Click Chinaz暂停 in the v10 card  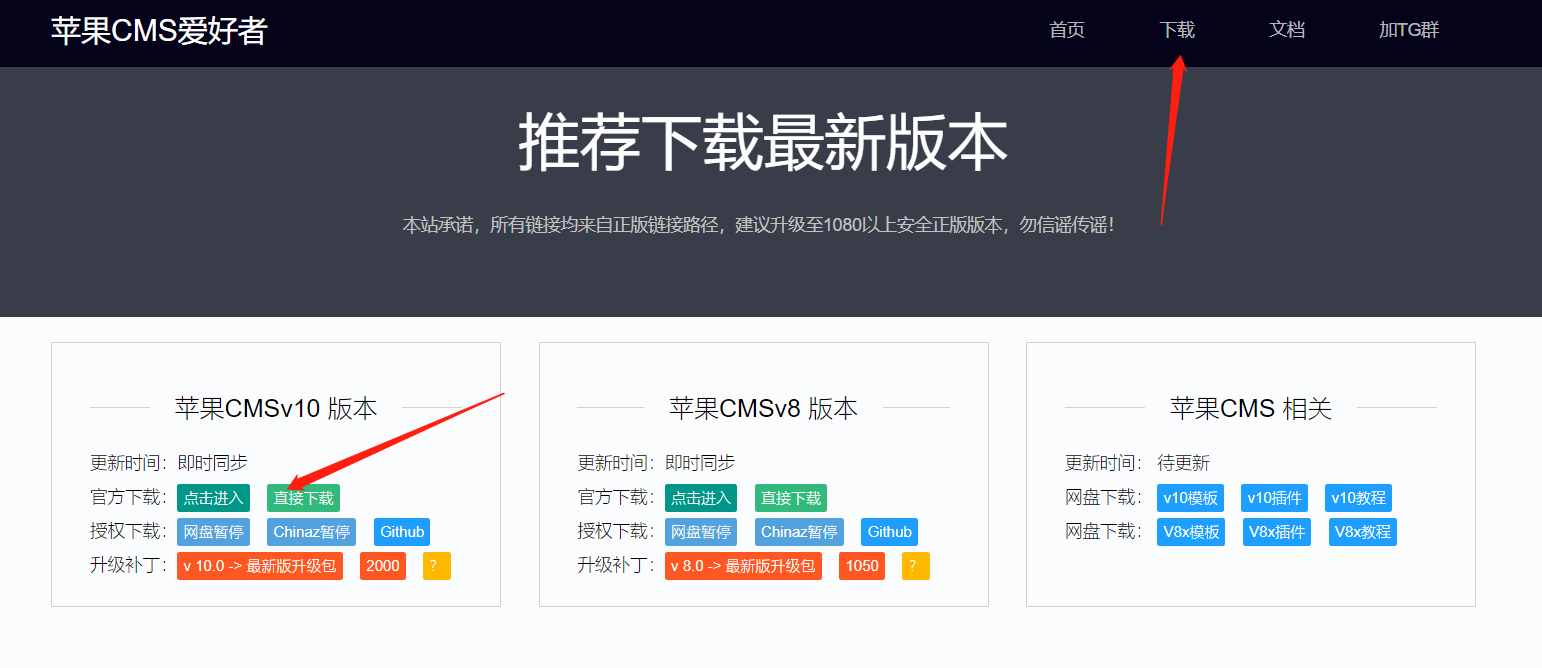(311, 531)
